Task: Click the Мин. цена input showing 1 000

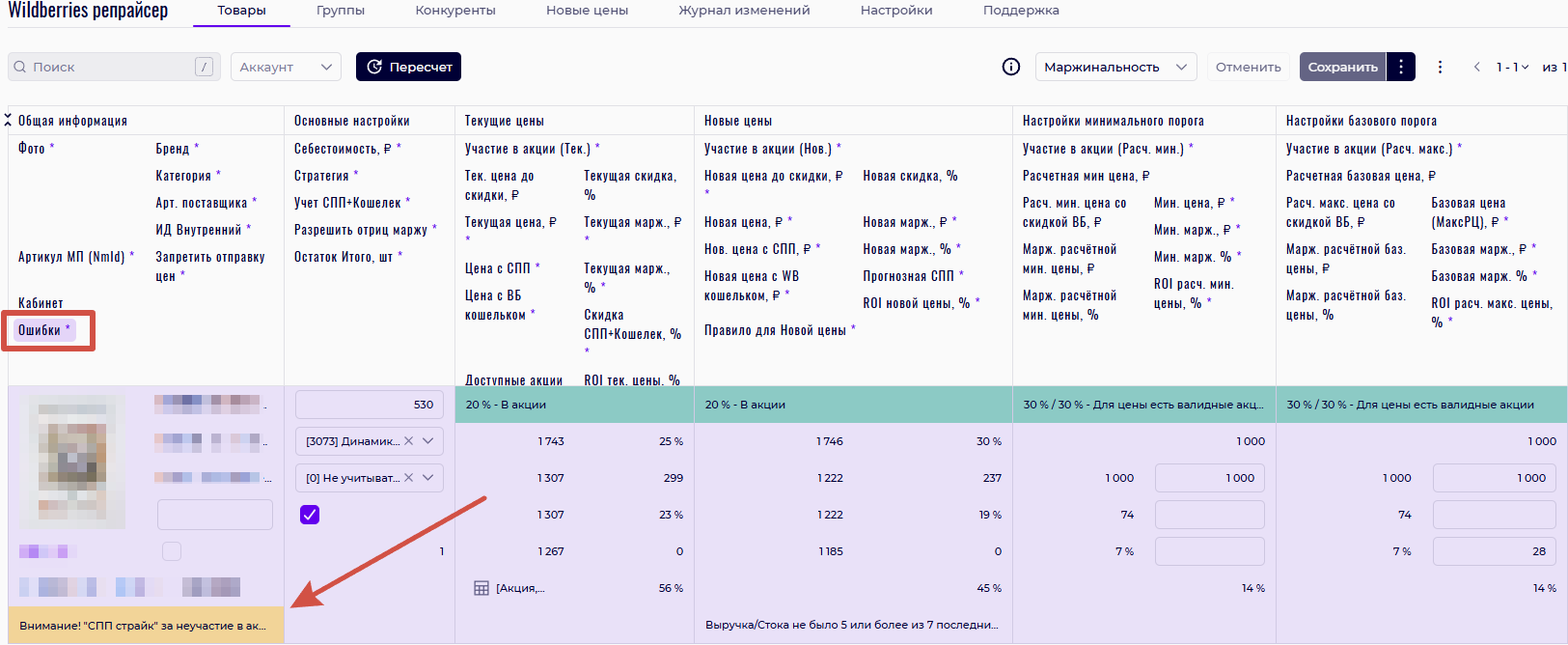Action: pos(1210,478)
